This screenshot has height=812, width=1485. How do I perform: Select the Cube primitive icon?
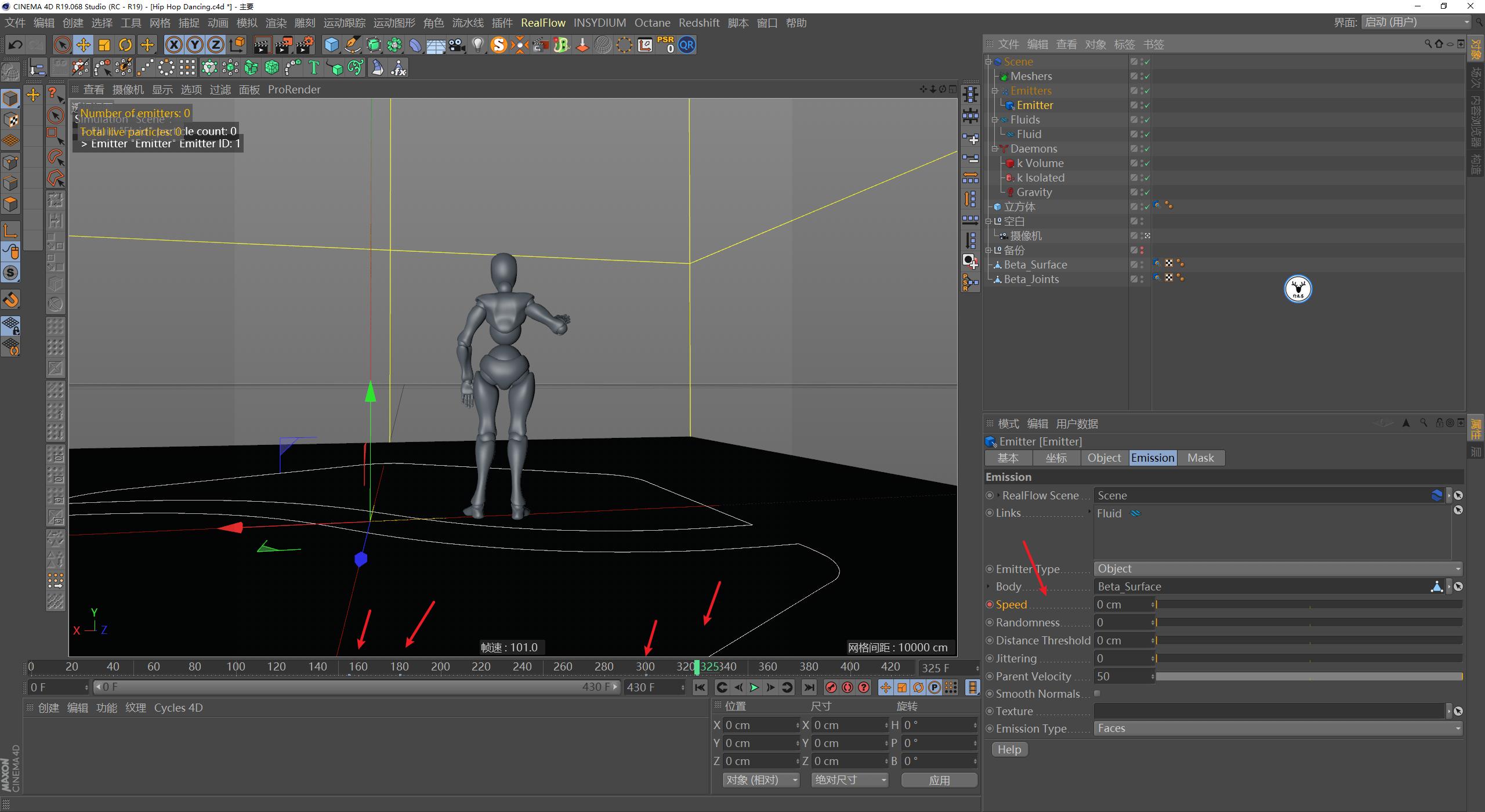point(331,45)
